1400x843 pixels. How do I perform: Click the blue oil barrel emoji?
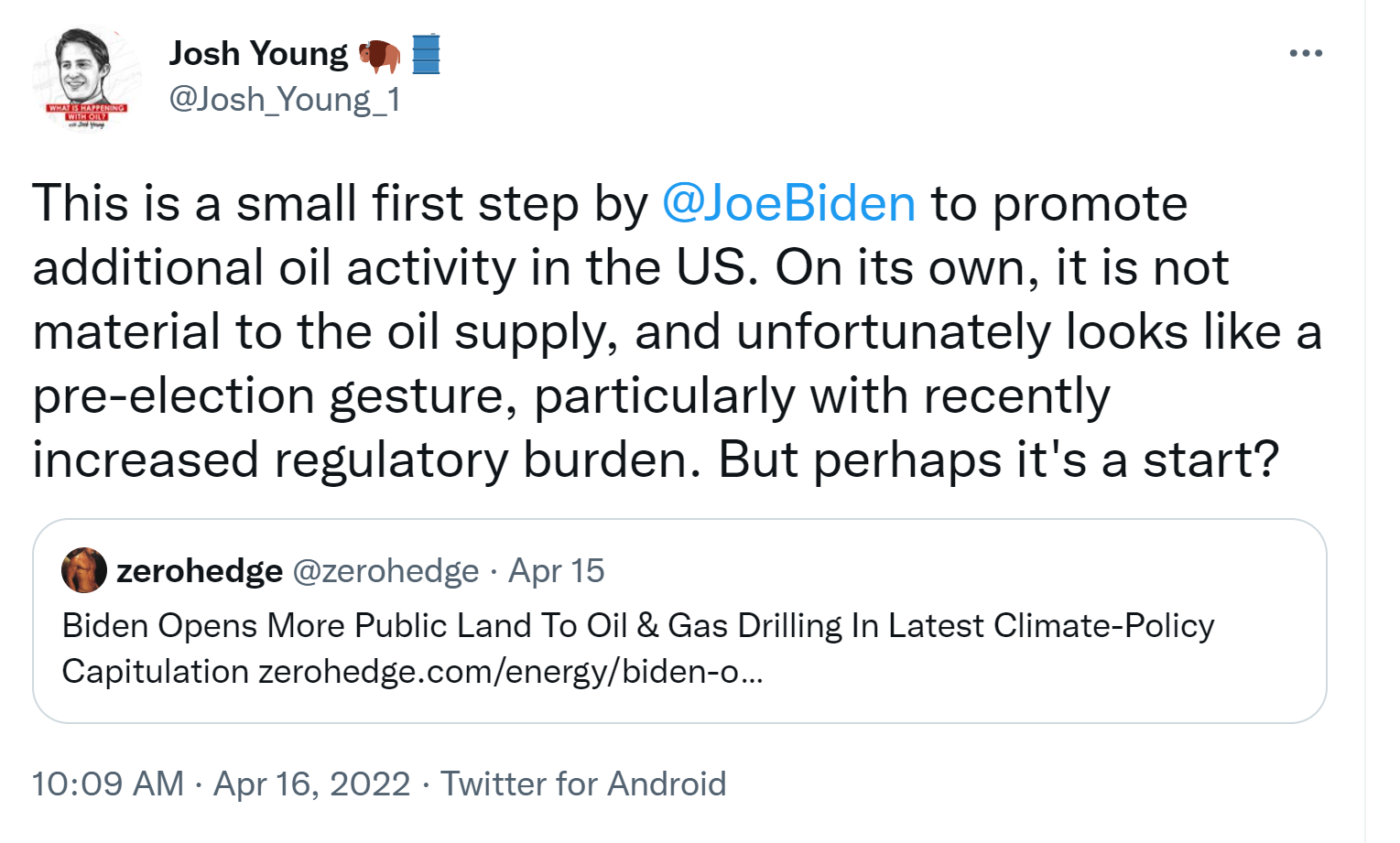(426, 54)
